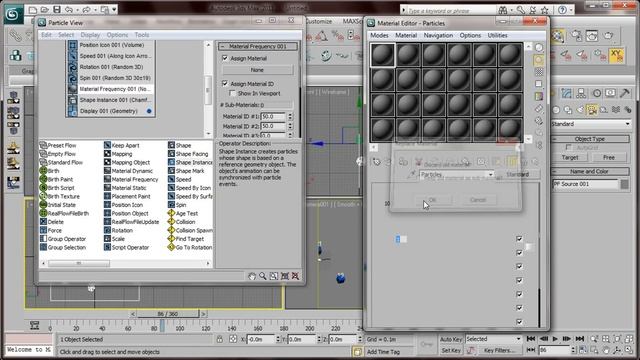Click the selection lock toggle icon
This screenshot has height=360, width=640.
pos(220,339)
